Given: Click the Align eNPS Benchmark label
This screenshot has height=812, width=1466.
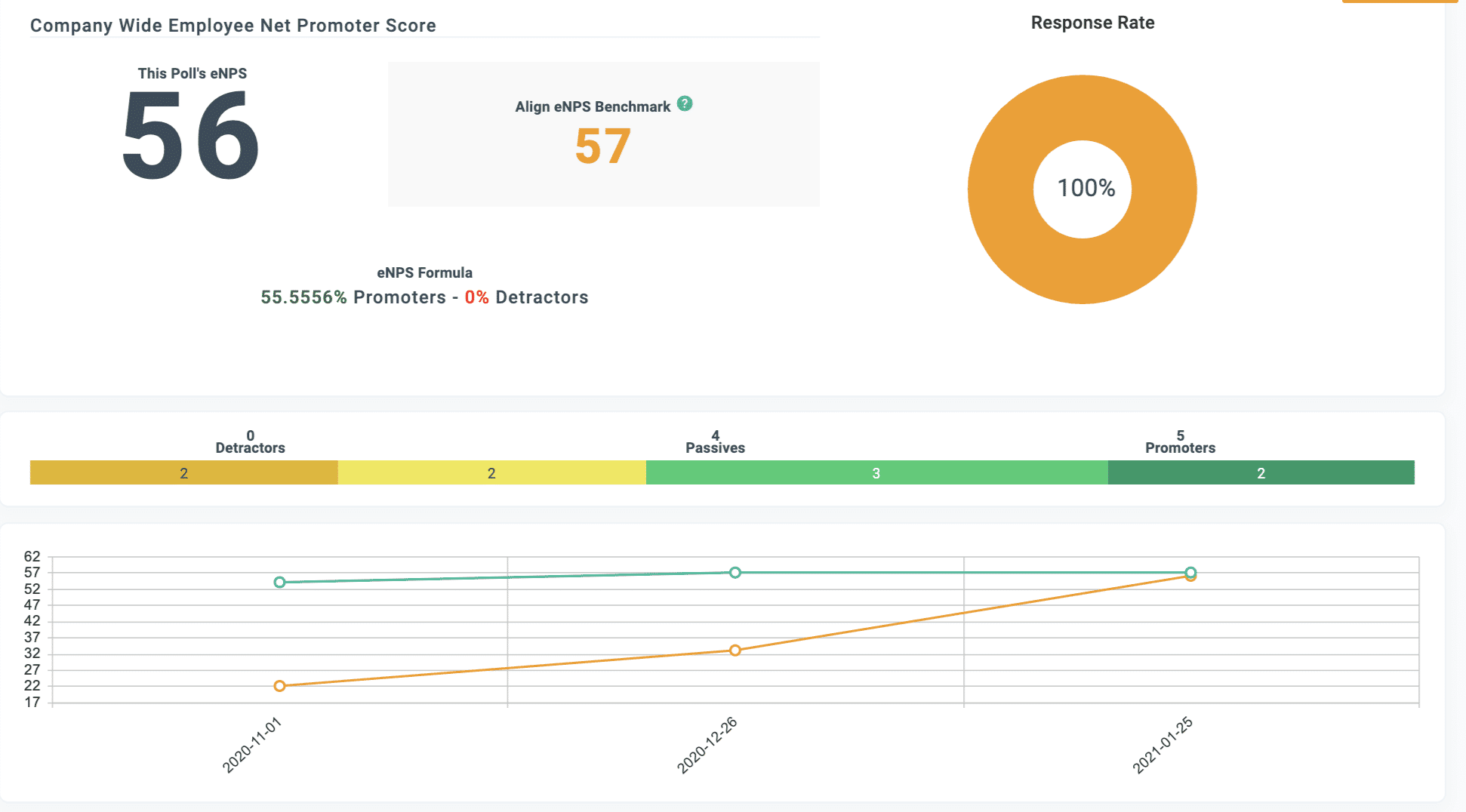Looking at the screenshot, I should click(x=593, y=107).
